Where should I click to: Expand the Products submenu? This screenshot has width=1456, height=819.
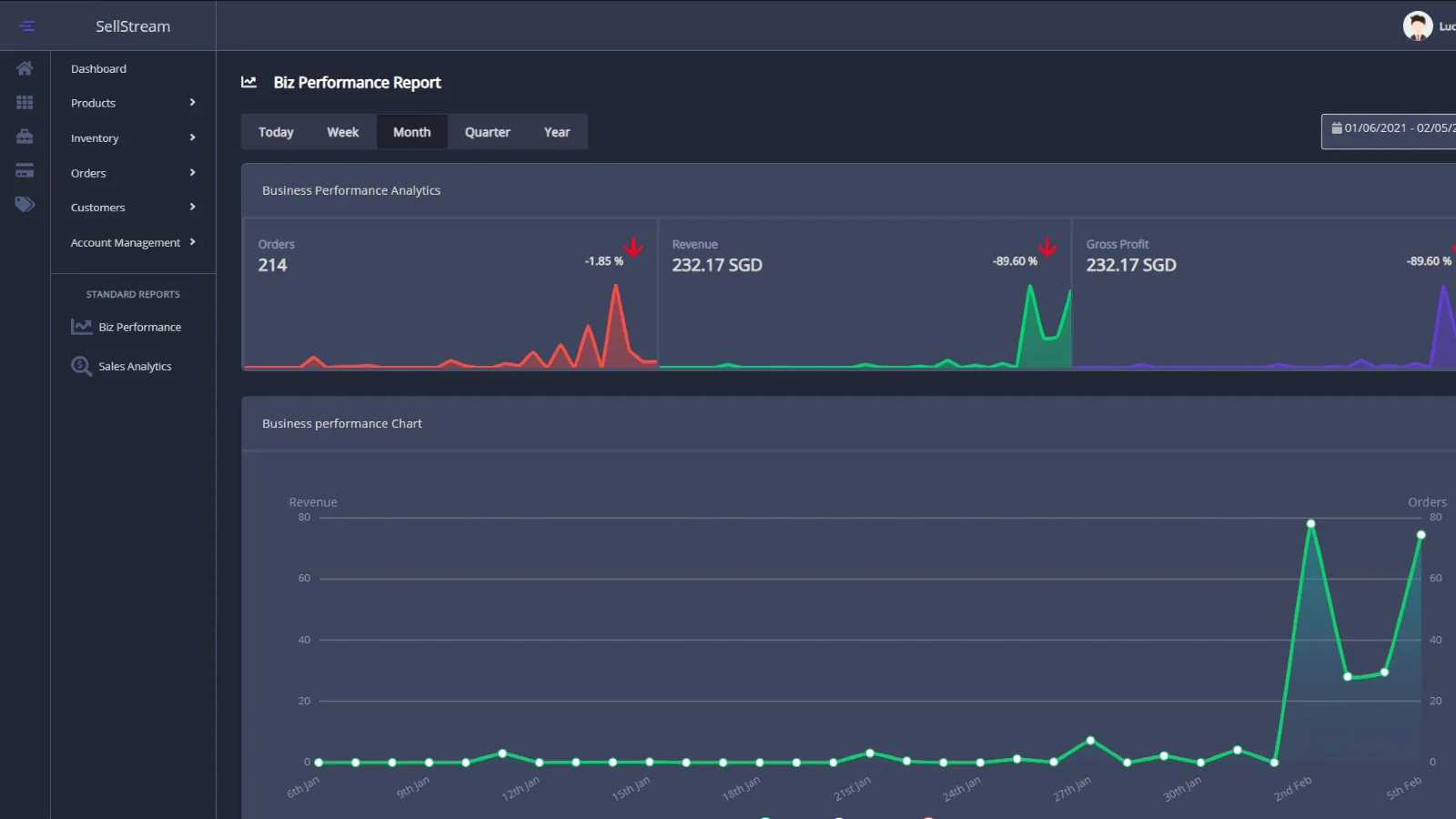[192, 103]
